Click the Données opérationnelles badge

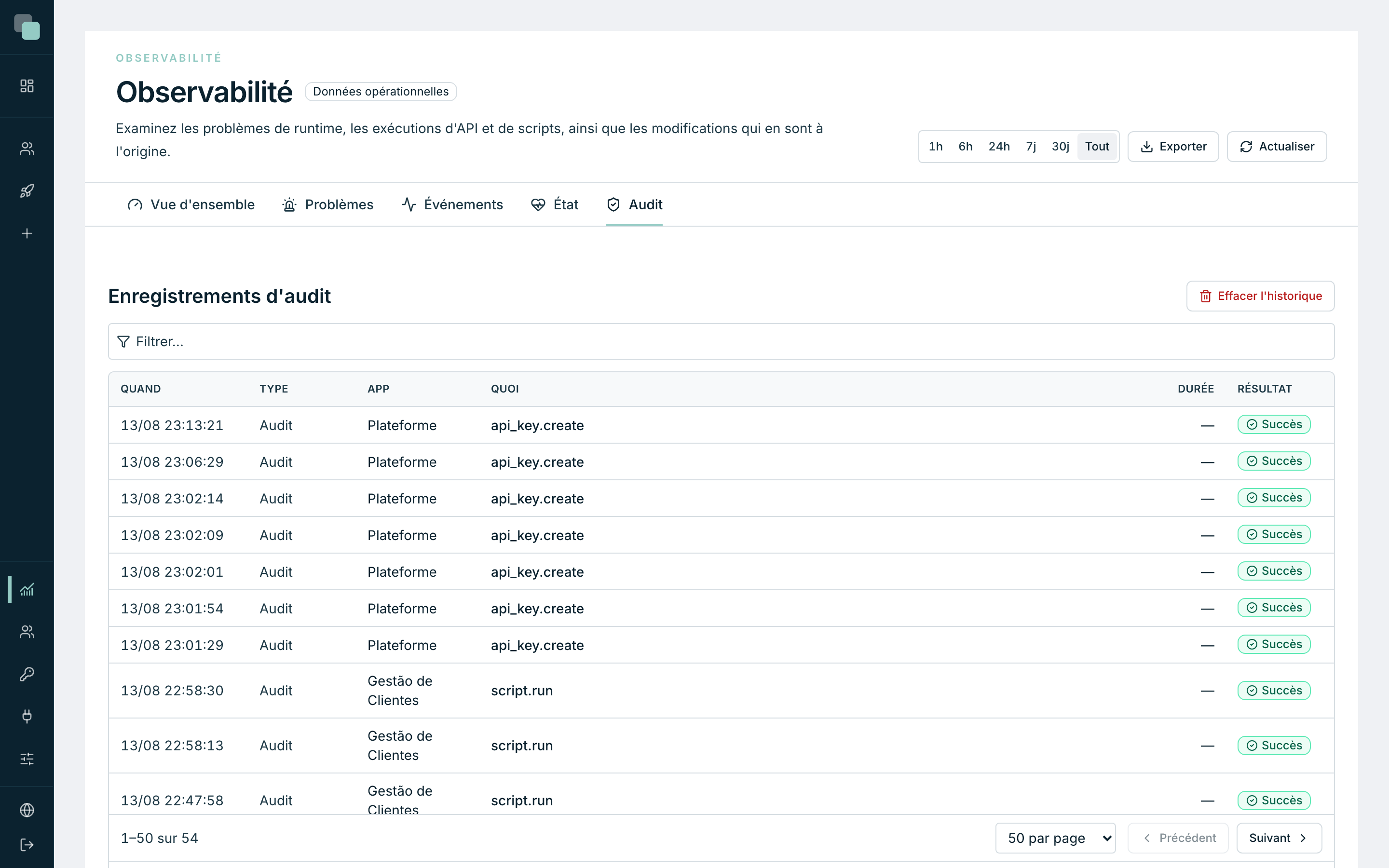[381, 92]
